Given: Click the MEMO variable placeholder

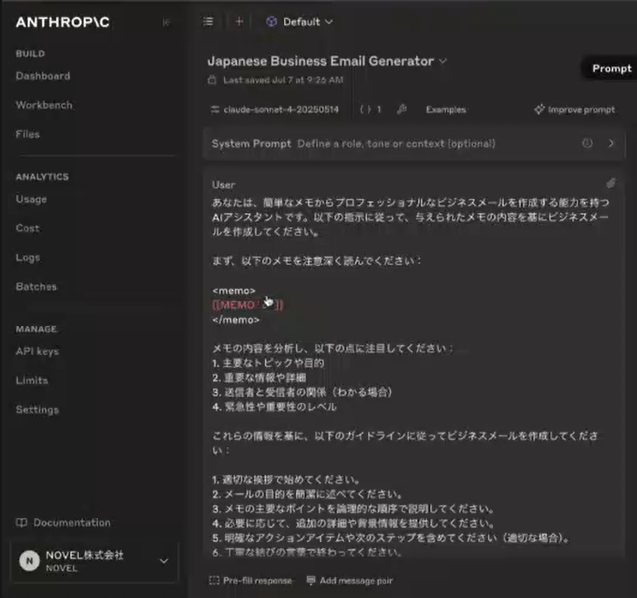Looking at the screenshot, I should point(248,305).
